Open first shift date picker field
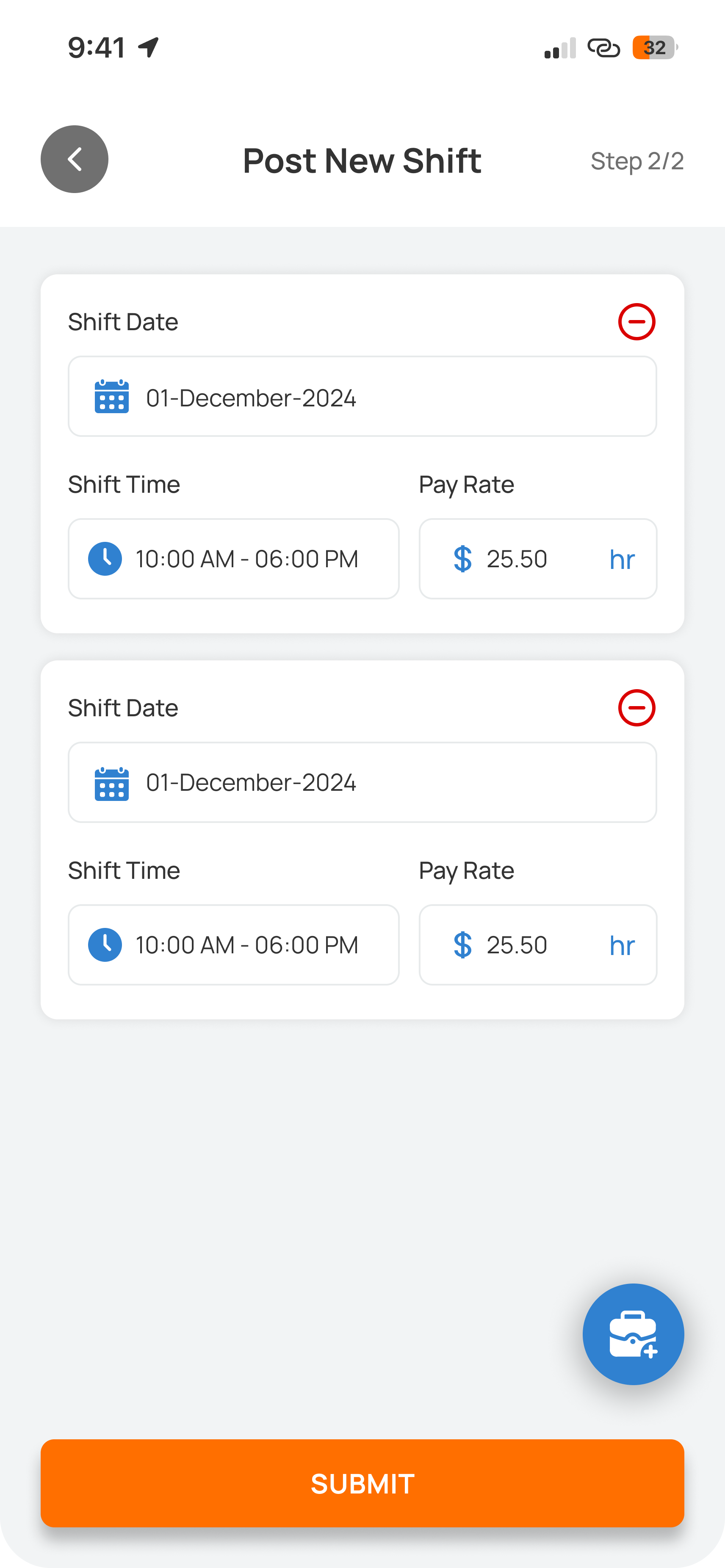The image size is (725, 1568). click(x=362, y=396)
